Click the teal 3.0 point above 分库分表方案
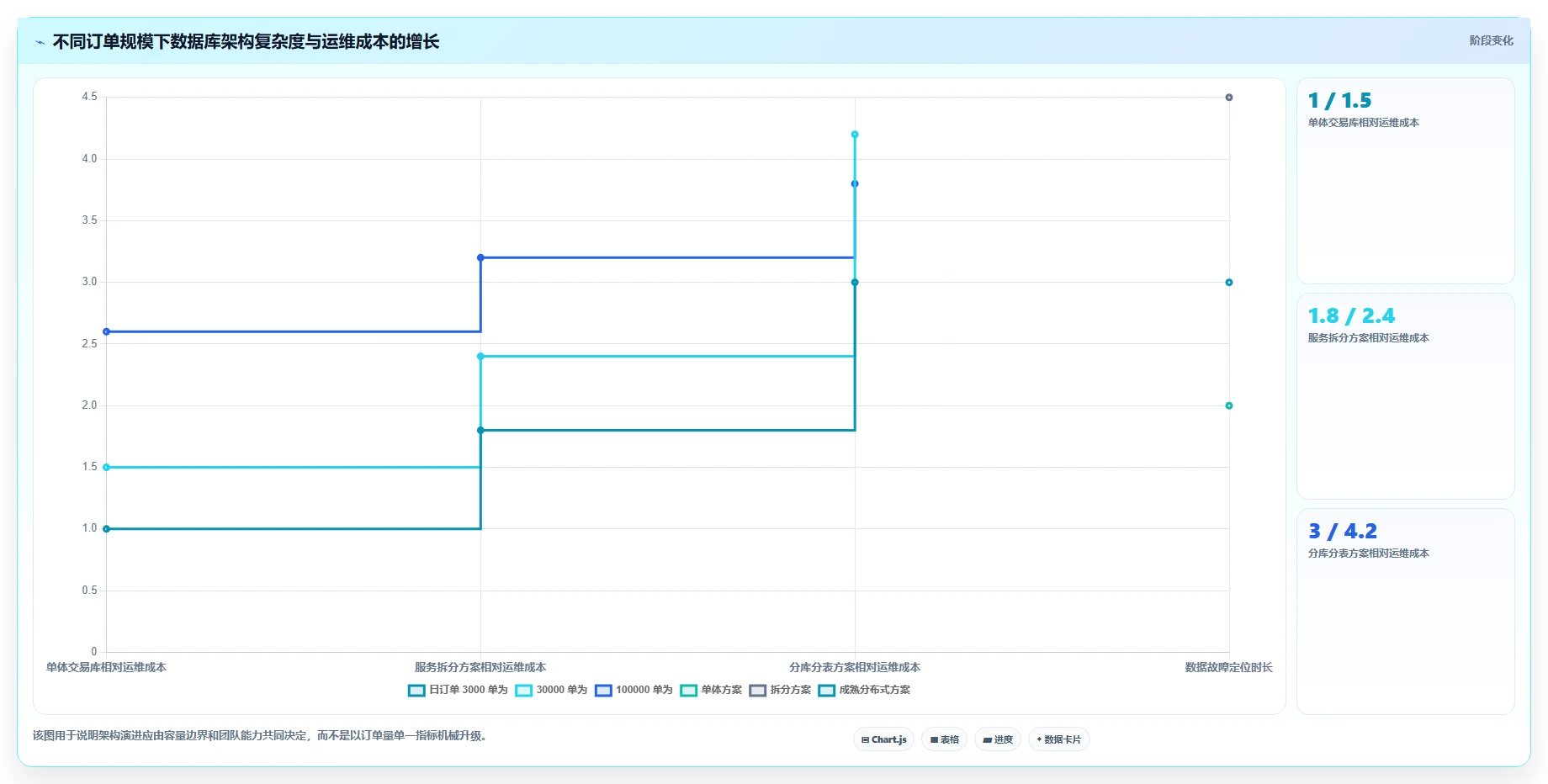 (855, 283)
